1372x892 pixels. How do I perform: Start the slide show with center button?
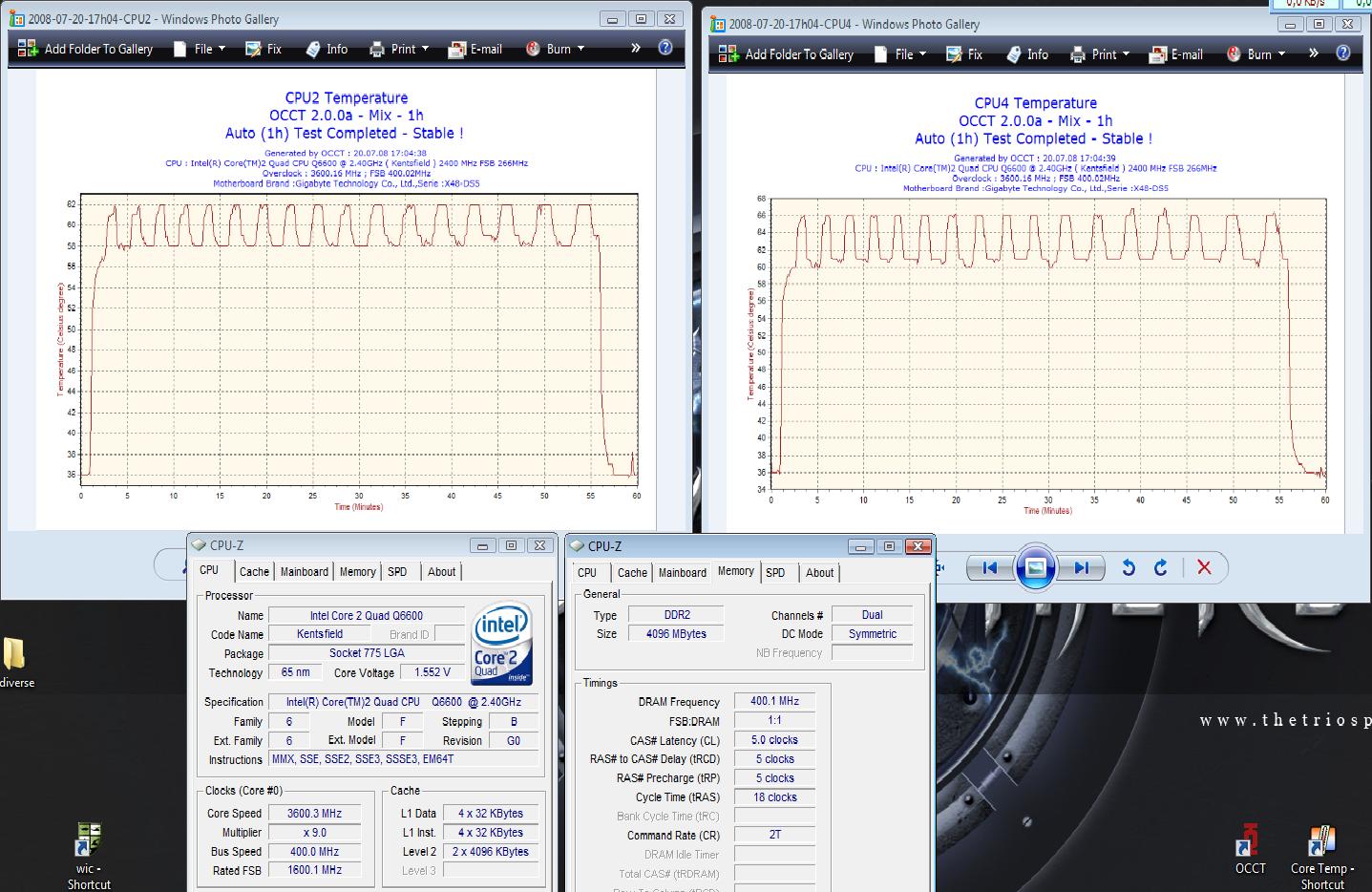pos(1036,567)
